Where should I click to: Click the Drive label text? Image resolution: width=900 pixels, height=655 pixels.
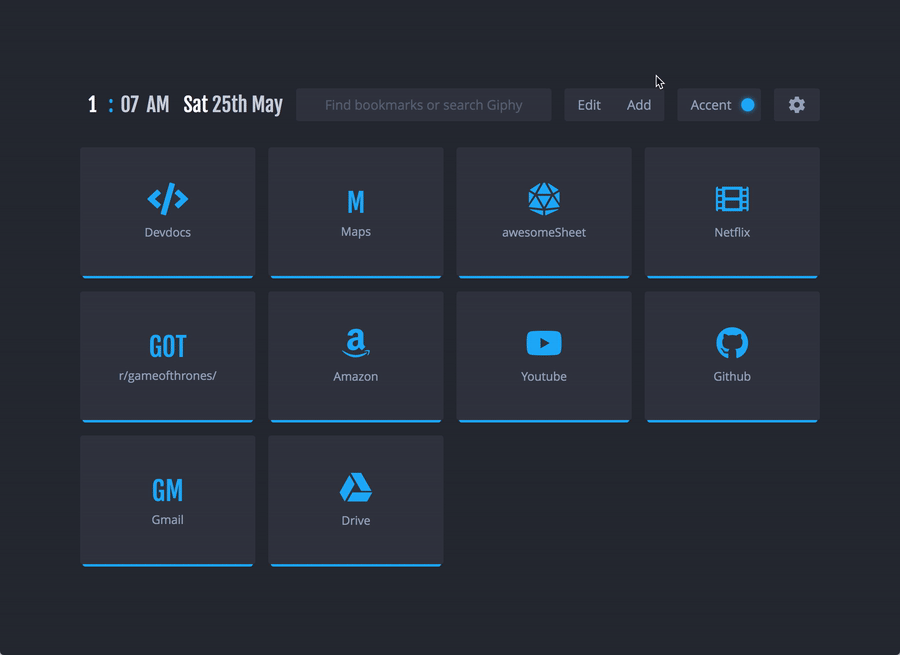tap(356, 521)
